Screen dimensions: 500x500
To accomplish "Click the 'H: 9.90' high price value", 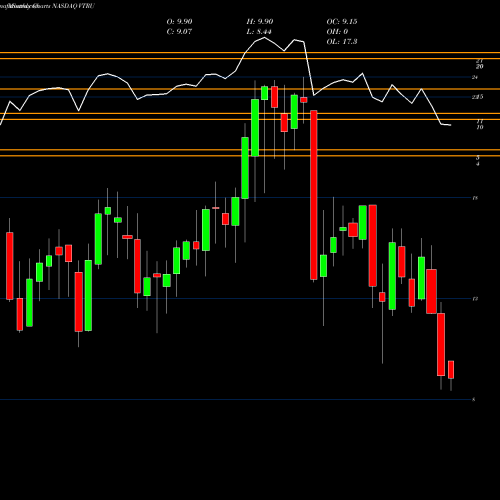I will [260, 22].
